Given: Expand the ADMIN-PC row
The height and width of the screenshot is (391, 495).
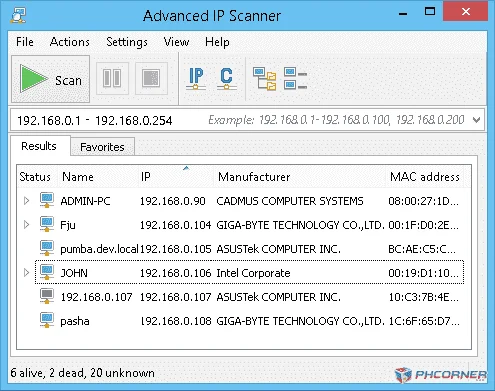Looking at the screenshot, I should [26, 201].
